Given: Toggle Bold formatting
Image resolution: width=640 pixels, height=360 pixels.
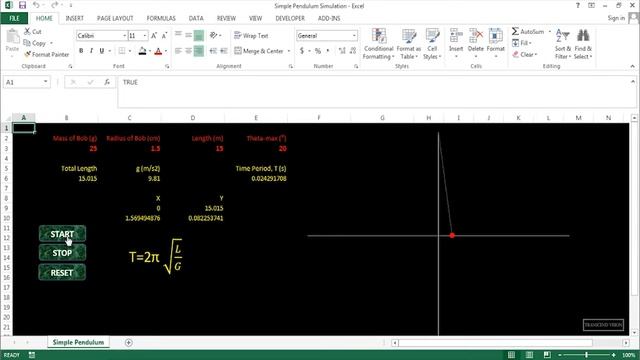Looking at the screenshot, I should tap(81, 51).
